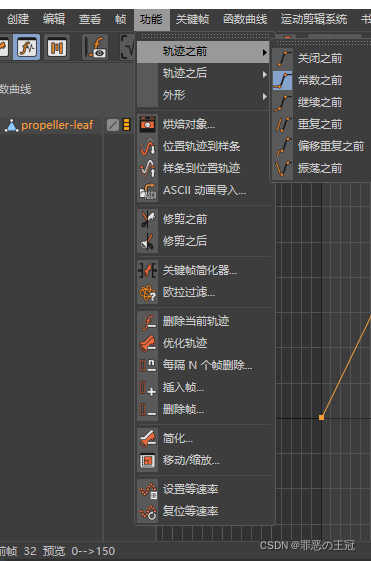Screen dimensions: 371x561
Task: Close the open 功能 menu
Action: [x=151, y=19]
